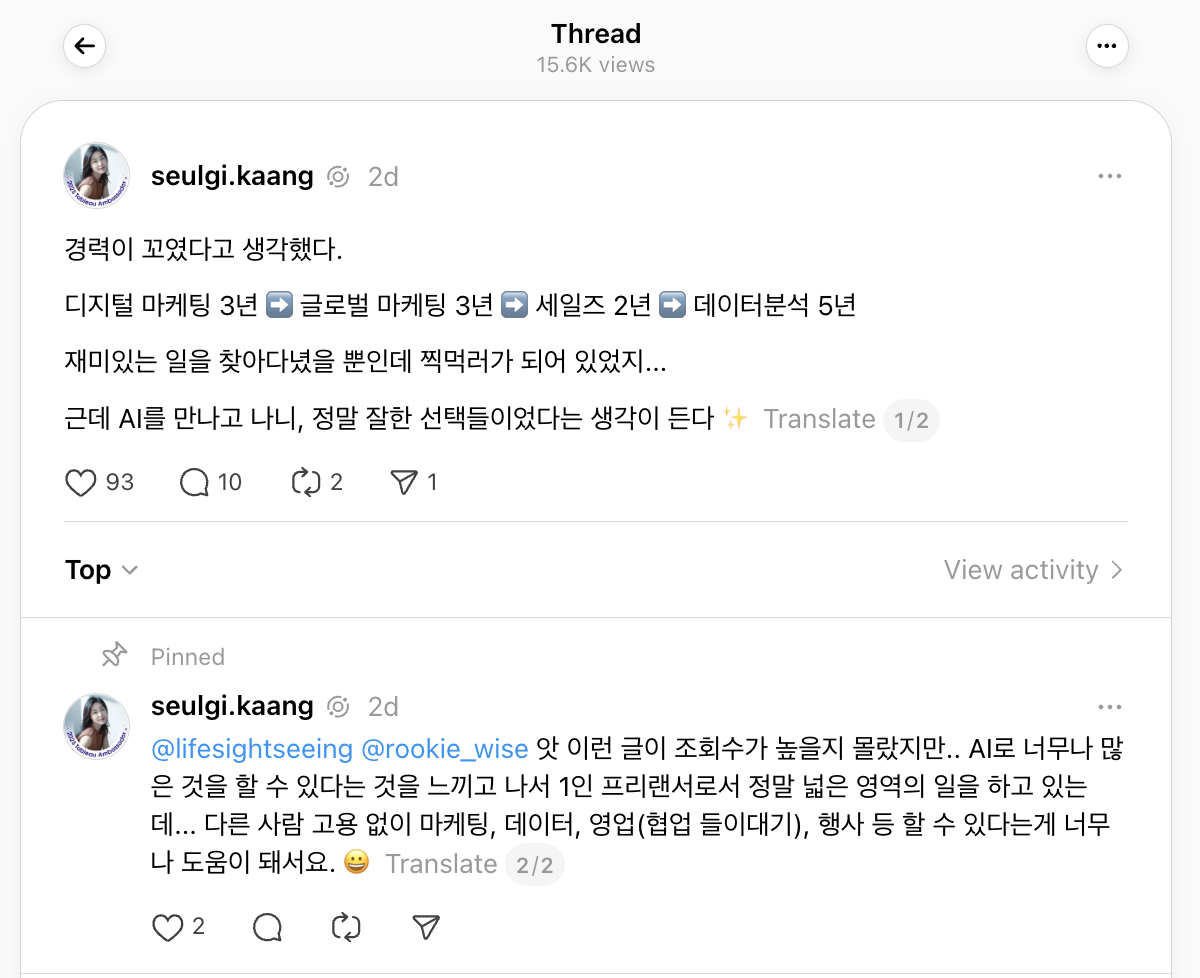Open the thread options via the top-right ellipsis
The height and width of the screenshot is (978, 1200).
[1107, 45]
